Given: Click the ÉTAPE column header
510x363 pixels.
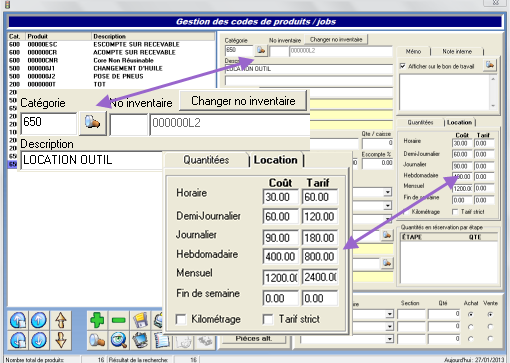Looking at the screenshot, I should pyautogui.click(x=412, y=237).
